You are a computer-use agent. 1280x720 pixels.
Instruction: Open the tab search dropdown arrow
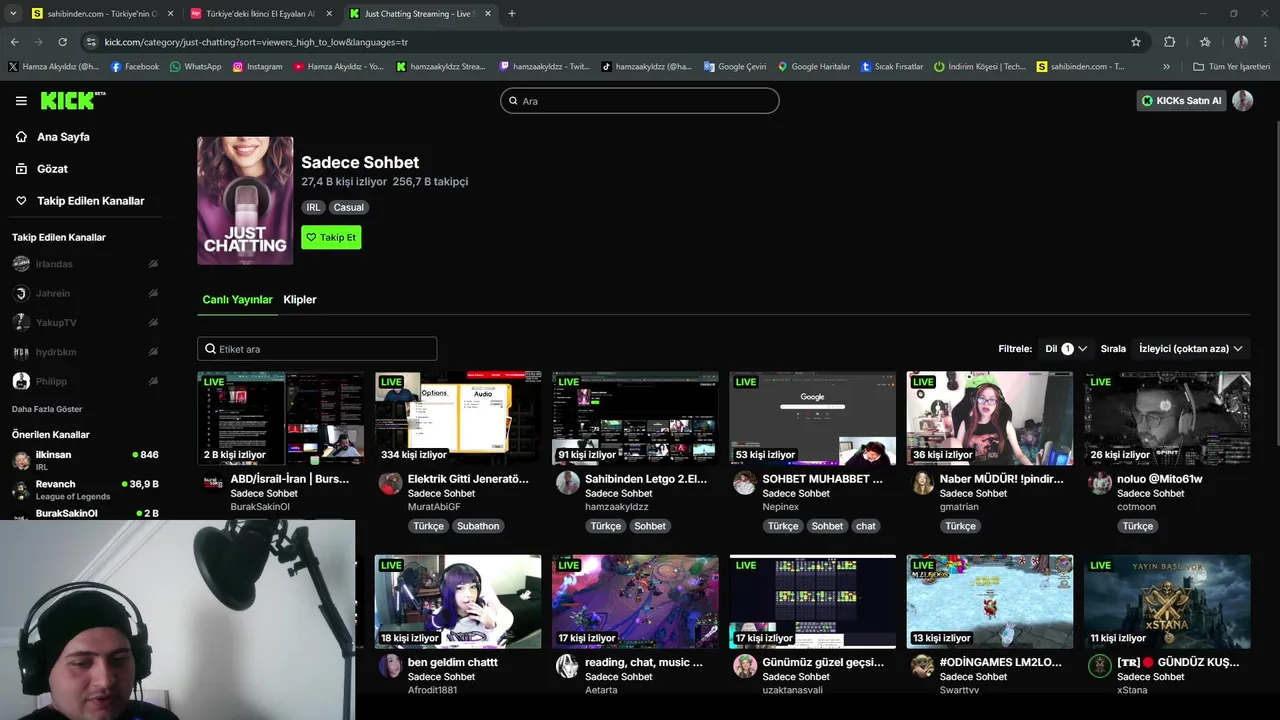pos(13,14)
